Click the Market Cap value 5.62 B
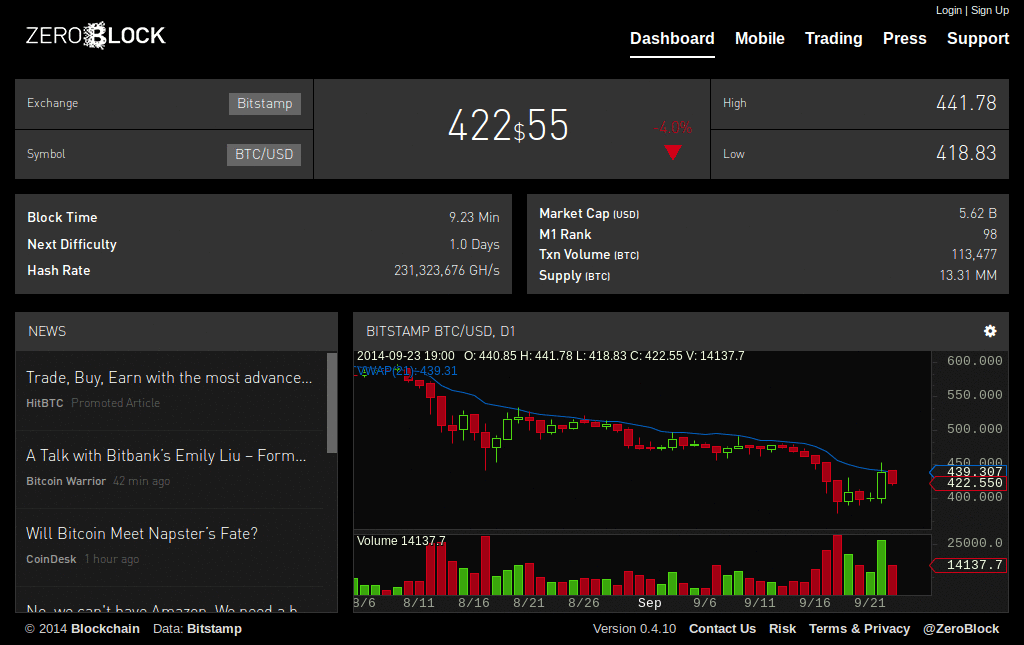This screenshot has width=1024, height=645. pos(978,213)
